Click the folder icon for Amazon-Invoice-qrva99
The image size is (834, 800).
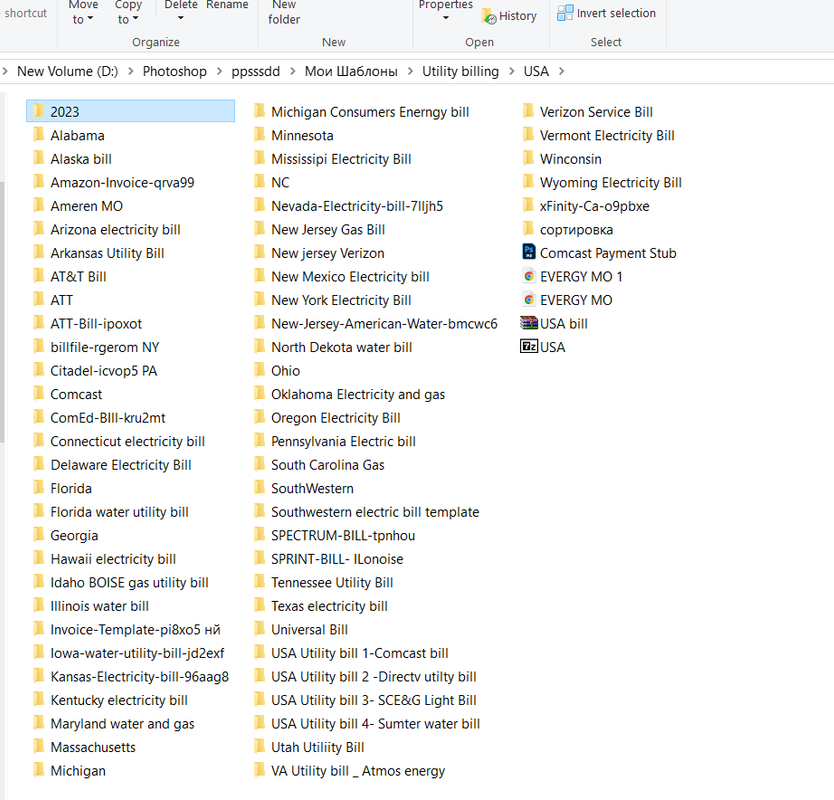click(x=38, y=182)
